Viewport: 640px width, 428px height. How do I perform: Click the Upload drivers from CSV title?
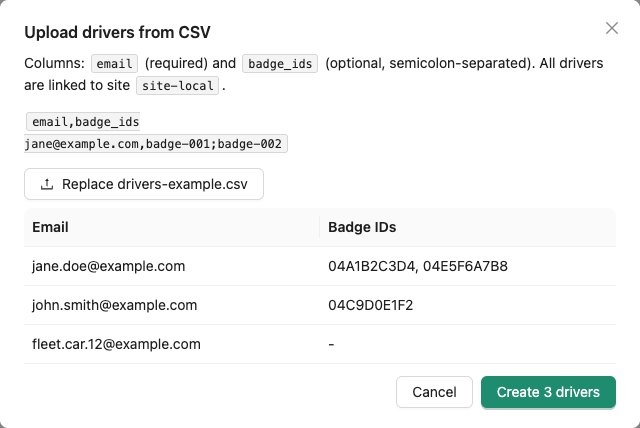118,32
